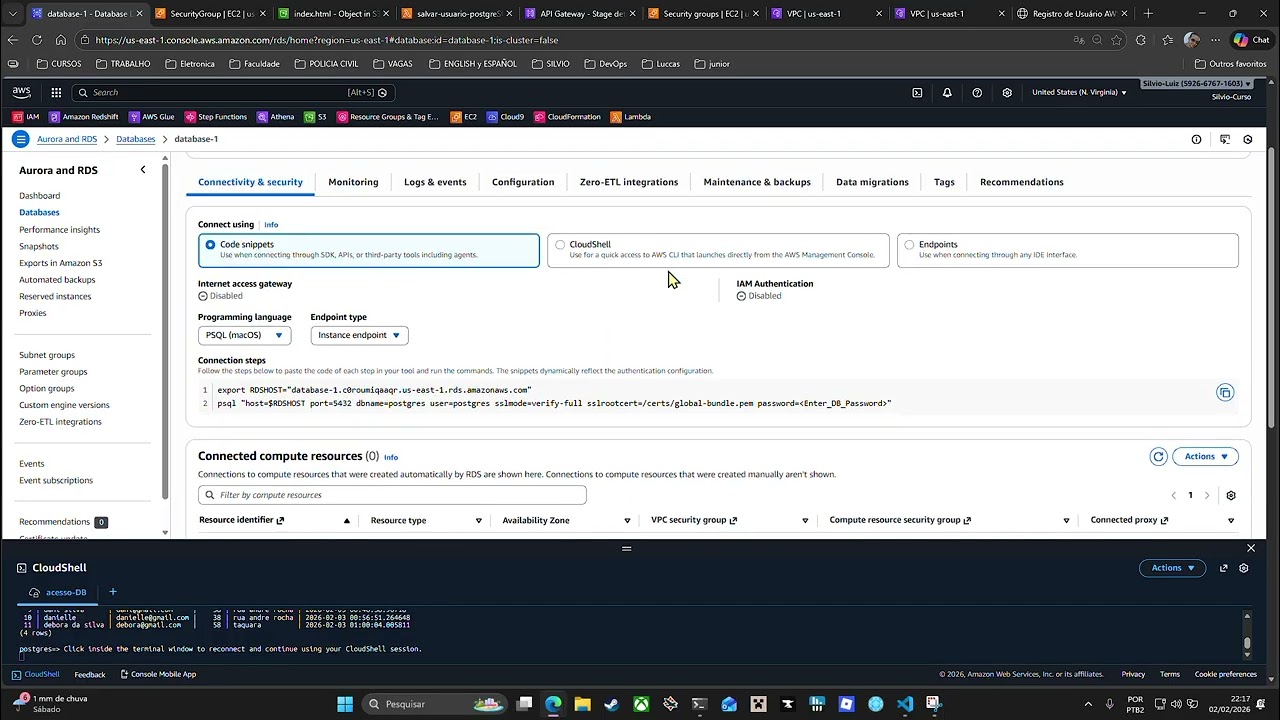Open compute resources table preferences gear
The height and width of the screenshot is (720, 1280).
click(x=1231, y=495)
